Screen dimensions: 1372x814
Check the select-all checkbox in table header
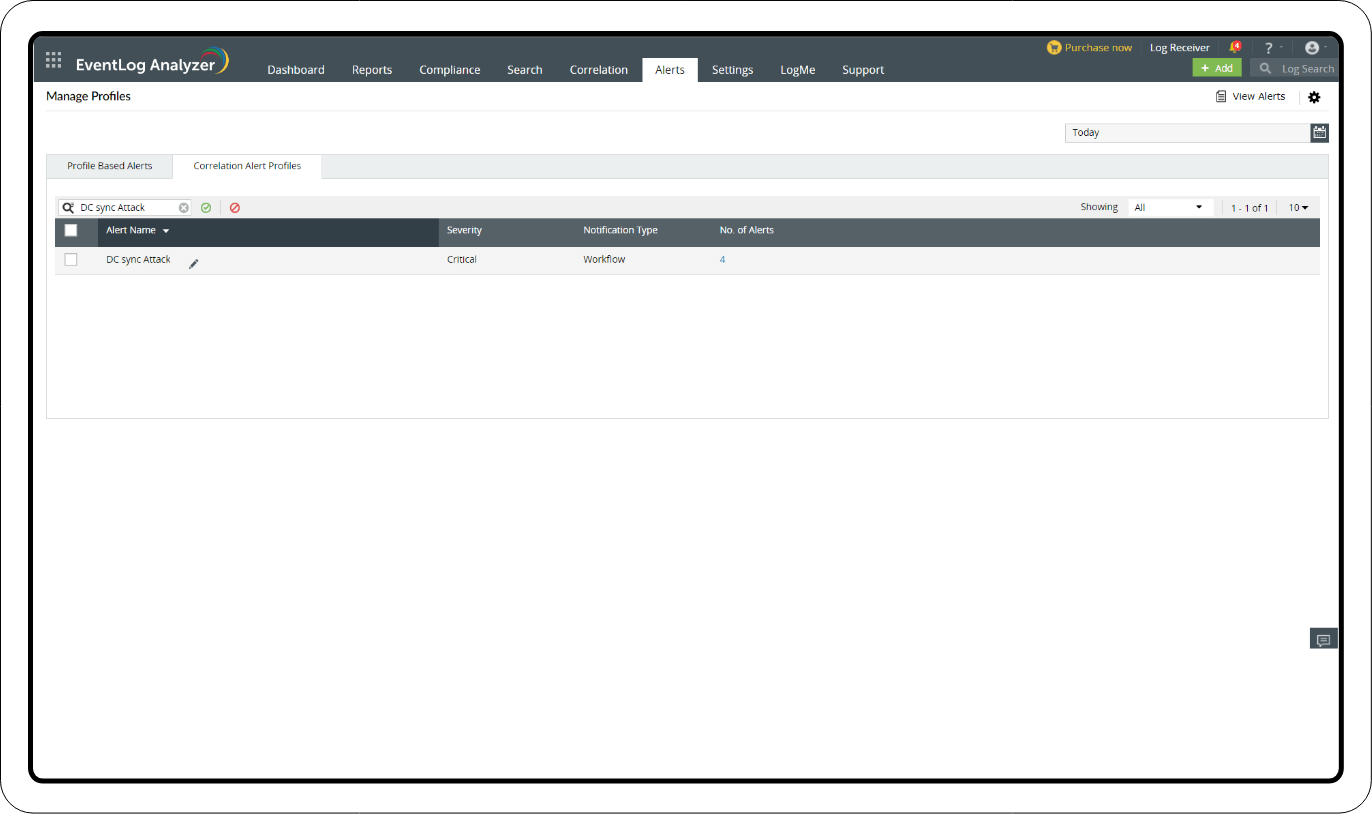pyautogui.click(x=71, y=230)
